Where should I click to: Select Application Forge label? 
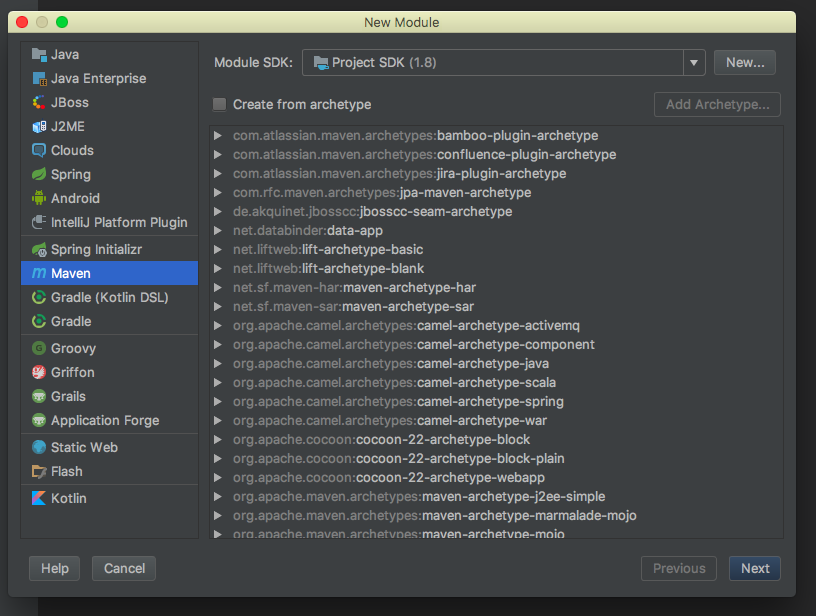(x=105, y=420)
